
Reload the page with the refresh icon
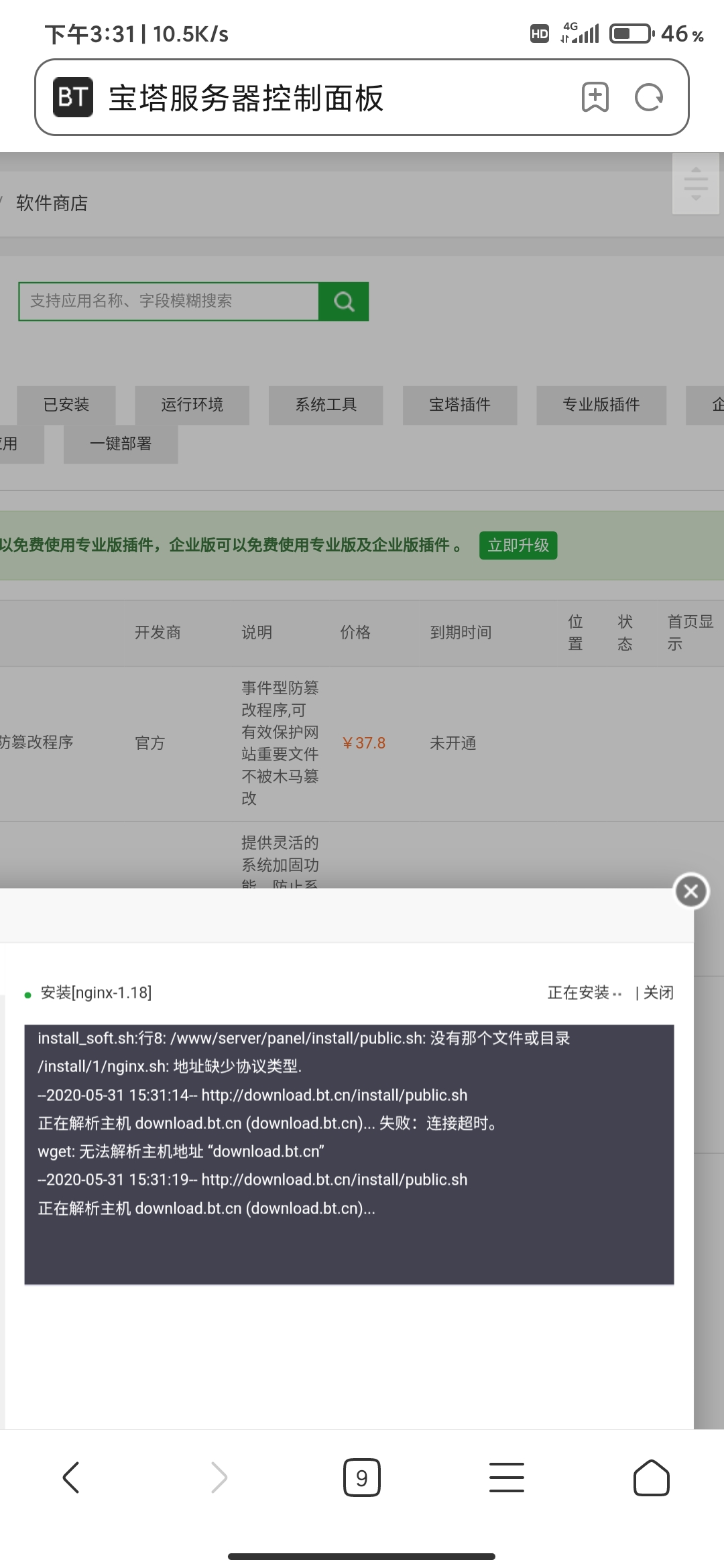pyautogui.click(x=649, y=97)
